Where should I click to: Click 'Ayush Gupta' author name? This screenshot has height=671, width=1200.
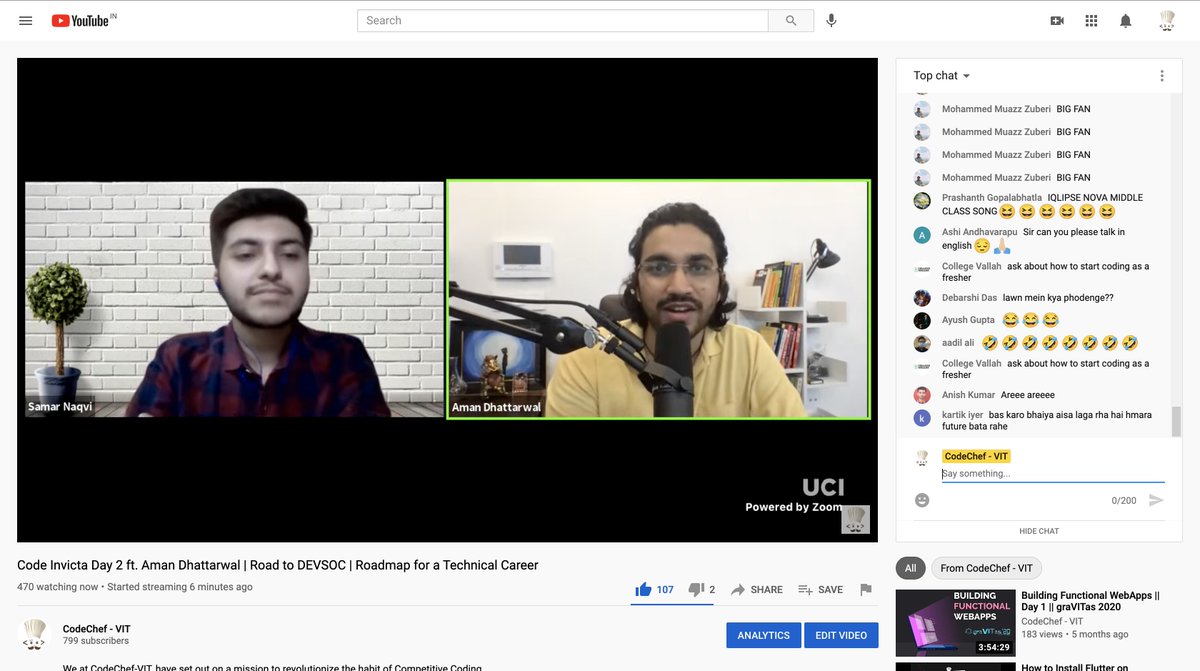(x=968, y=320)
